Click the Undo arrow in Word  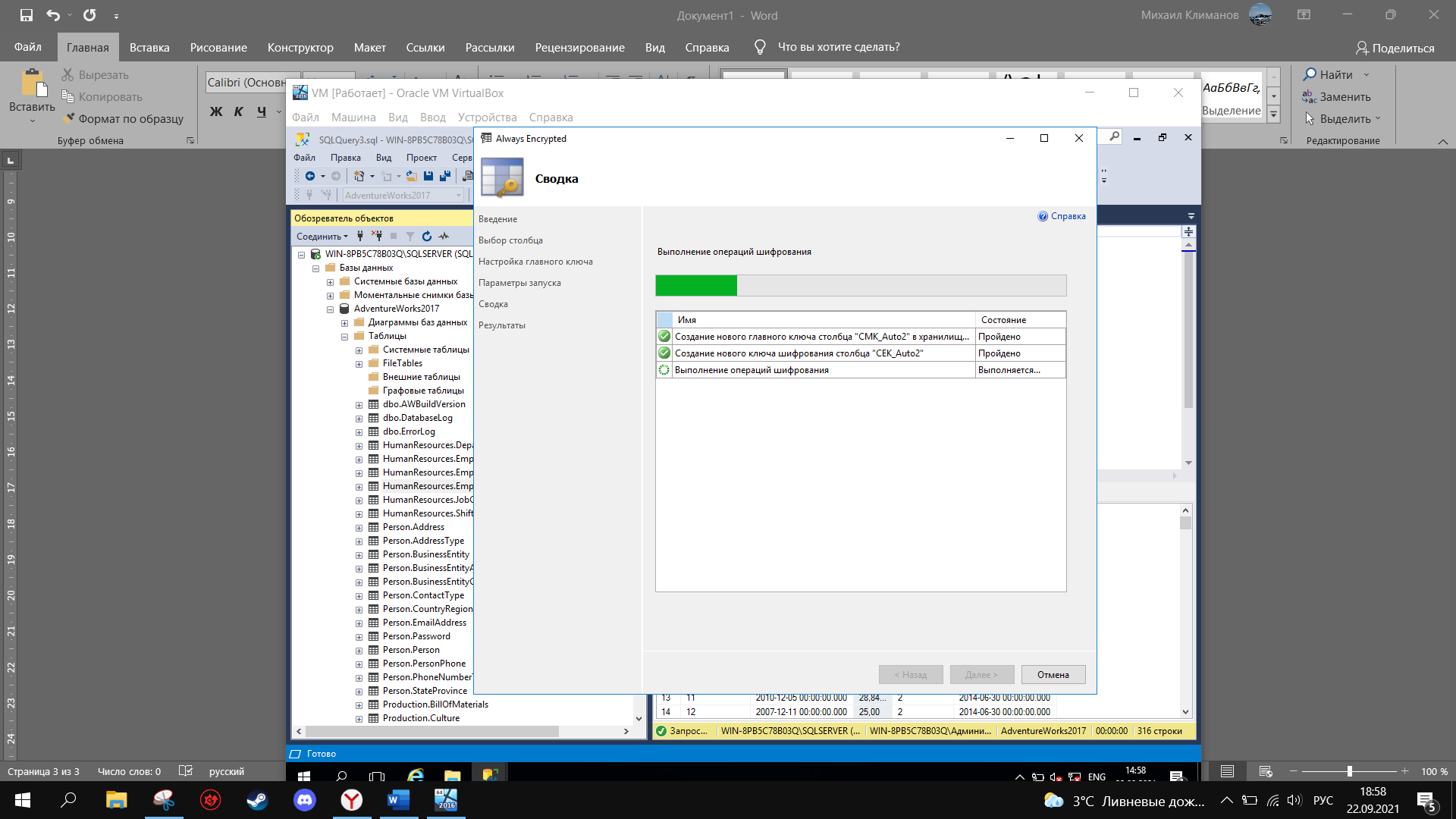[52, 15]
